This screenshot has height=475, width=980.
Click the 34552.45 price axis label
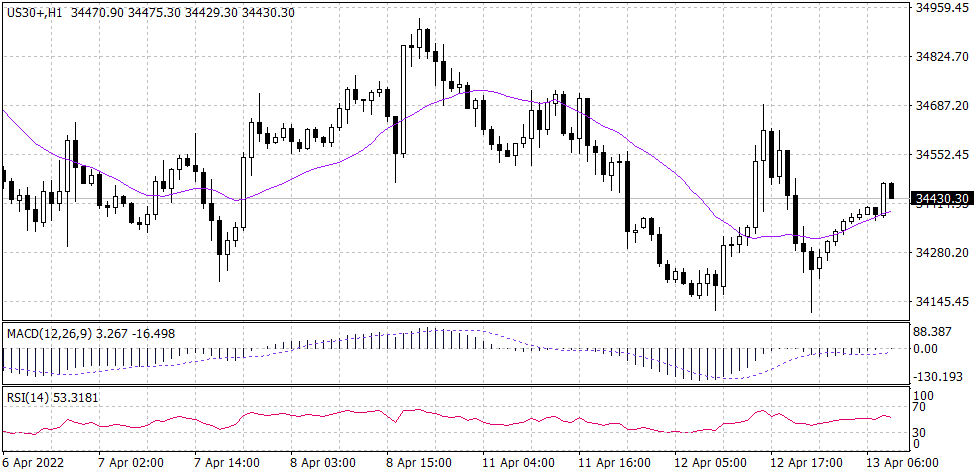pyautogui.click(x=945, y=155)
